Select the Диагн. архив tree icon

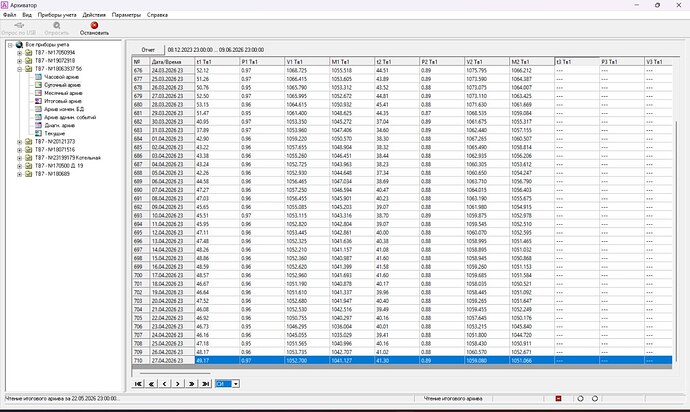[x=38, y=125]
